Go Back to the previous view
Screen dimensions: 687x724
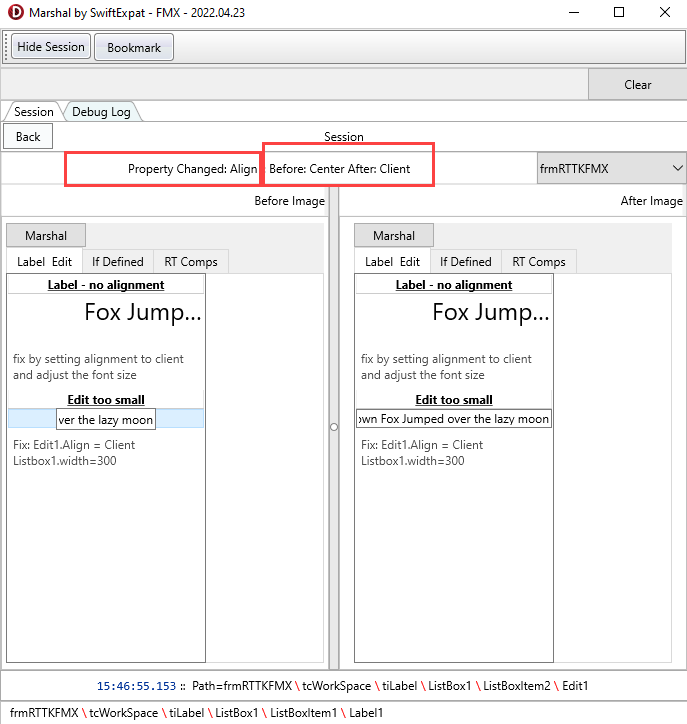[x=28, y=137]
